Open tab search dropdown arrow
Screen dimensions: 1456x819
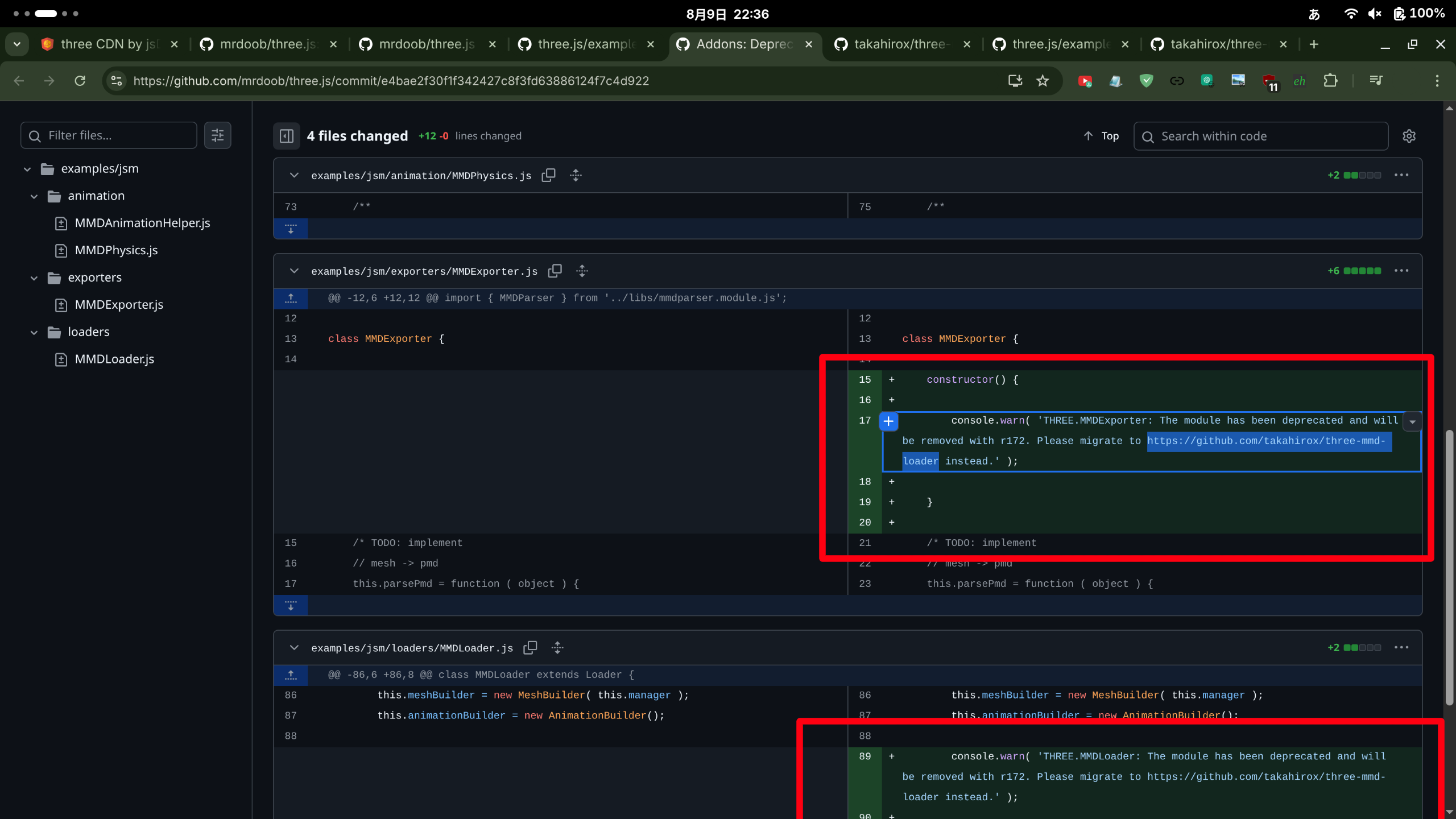[17, 44]
